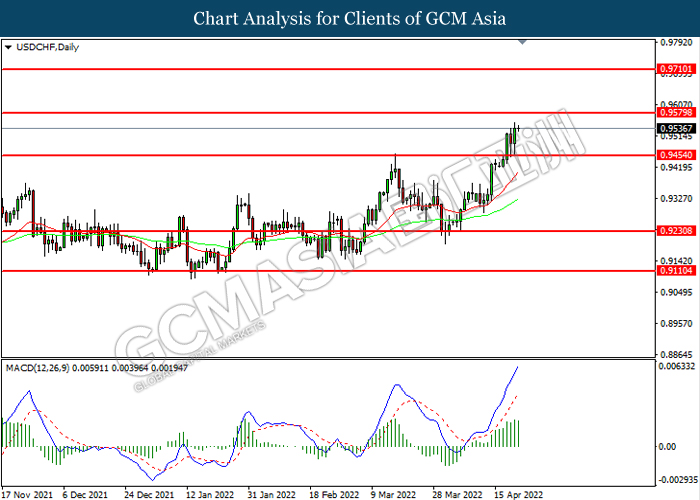
Task: Click the Chart Analysis for Clients title
Action: tap(350, 18)
